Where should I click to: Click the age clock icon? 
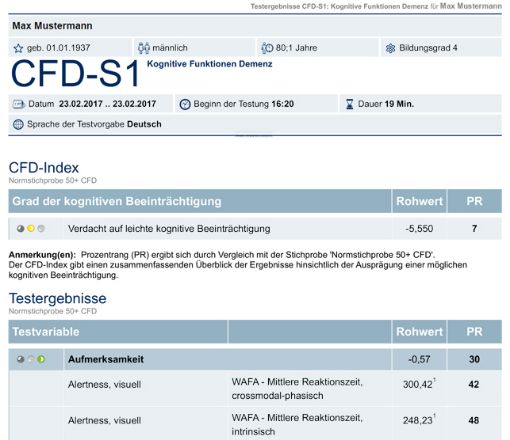pos(267,48)
